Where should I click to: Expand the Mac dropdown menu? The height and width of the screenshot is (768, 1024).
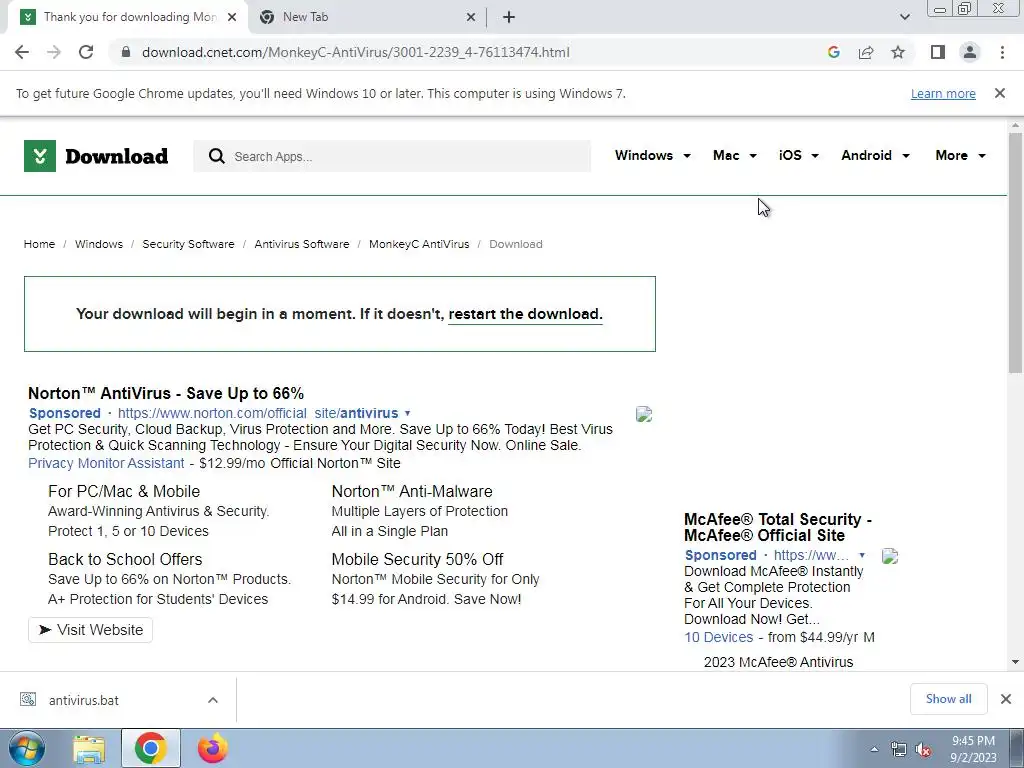(735, 155)
